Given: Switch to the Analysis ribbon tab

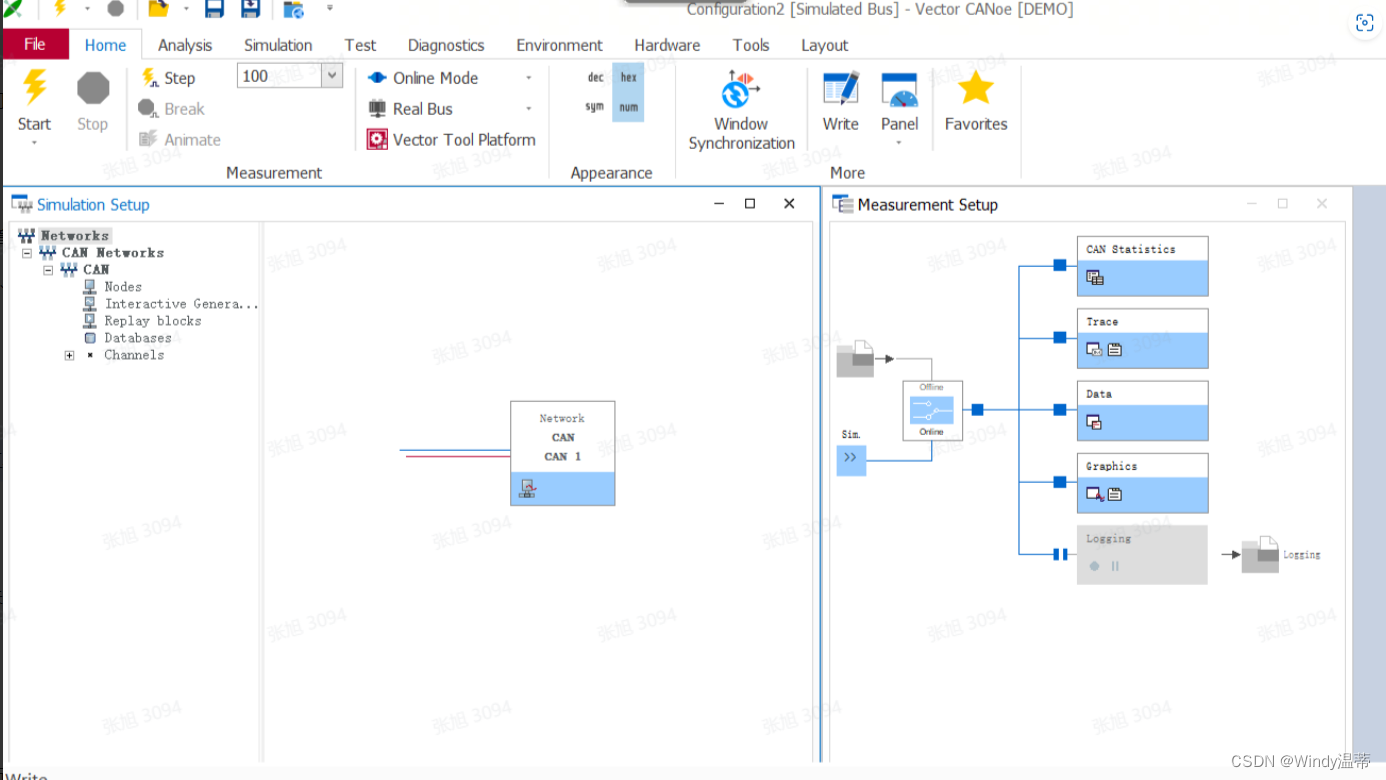Looking at the screenshot, I should tap(185, 45).
